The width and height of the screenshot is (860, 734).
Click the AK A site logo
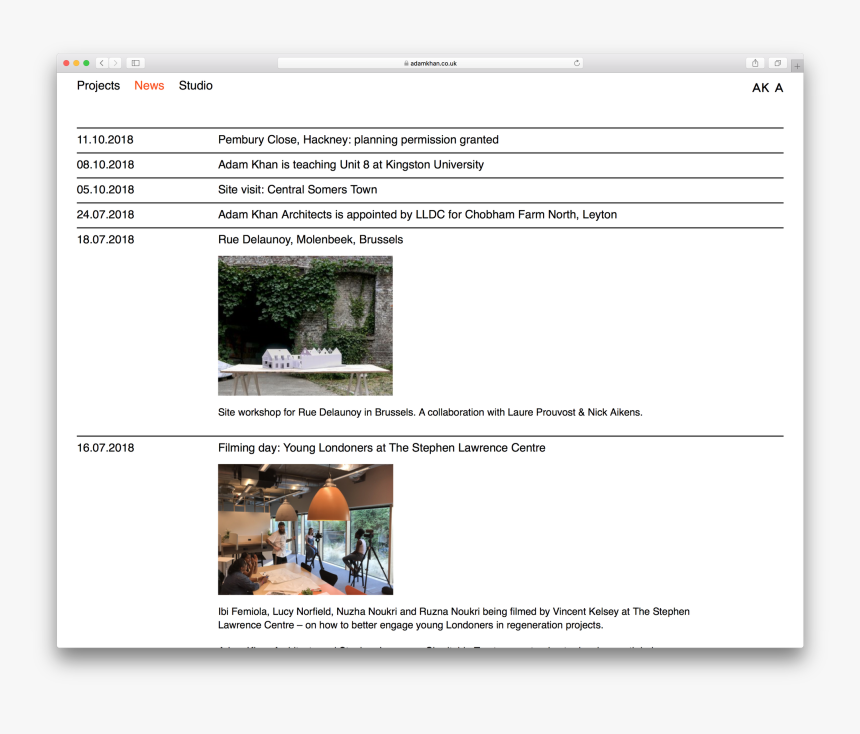pyautogui.click(x=767, y=88)
